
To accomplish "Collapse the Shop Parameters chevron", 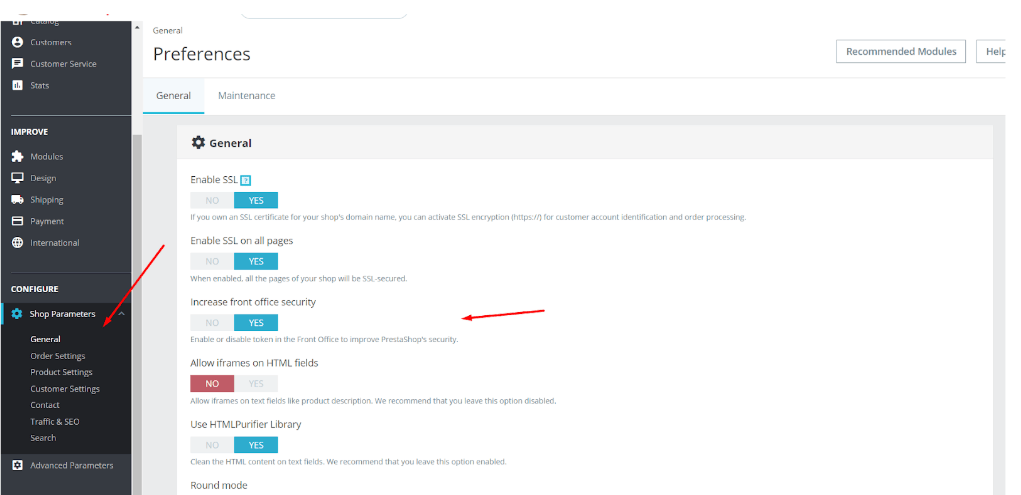I will pyautogui.click(x=121, y=313).
